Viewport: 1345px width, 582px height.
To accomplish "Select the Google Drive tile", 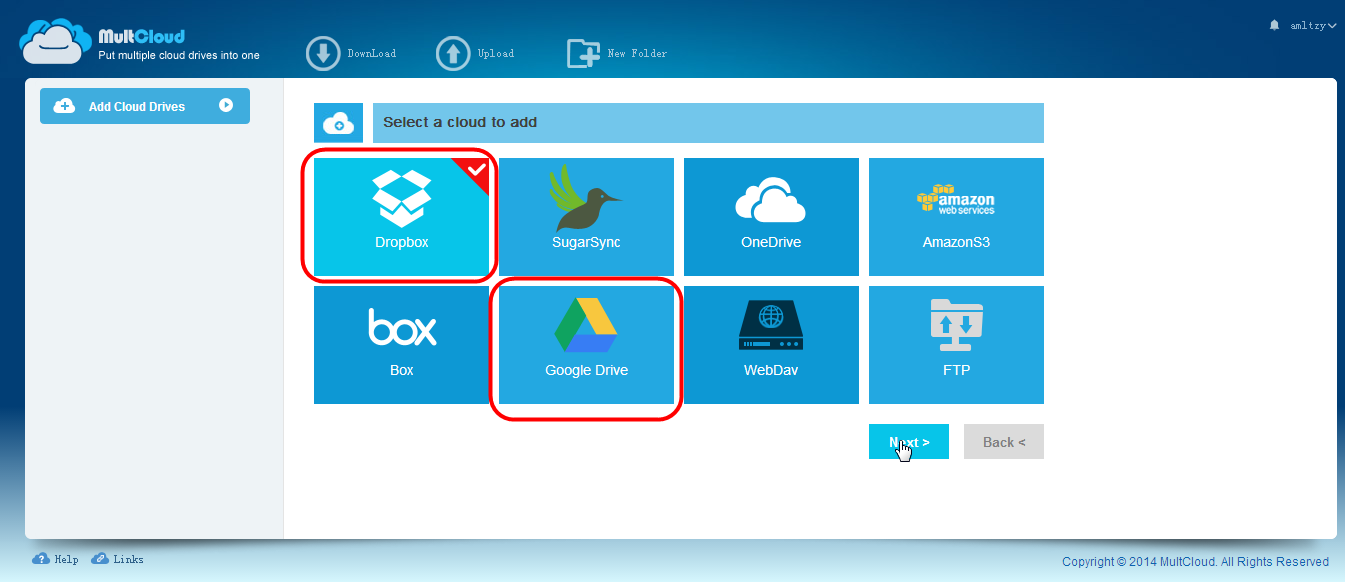I will click(586, 345).
